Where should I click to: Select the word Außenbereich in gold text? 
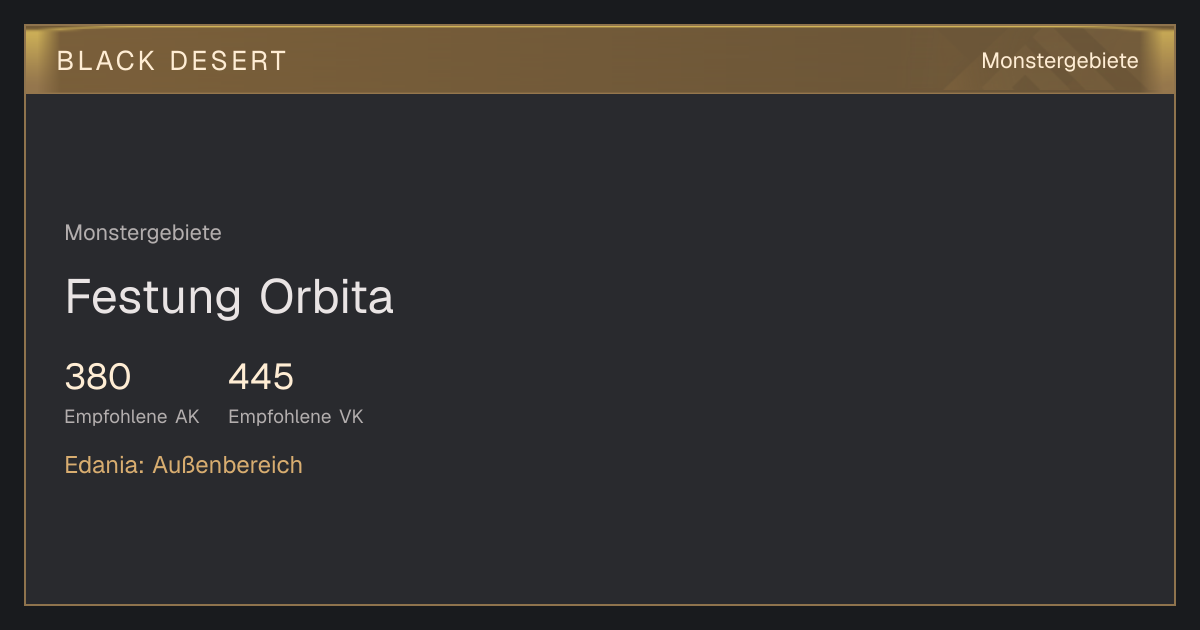pos(228,465)
